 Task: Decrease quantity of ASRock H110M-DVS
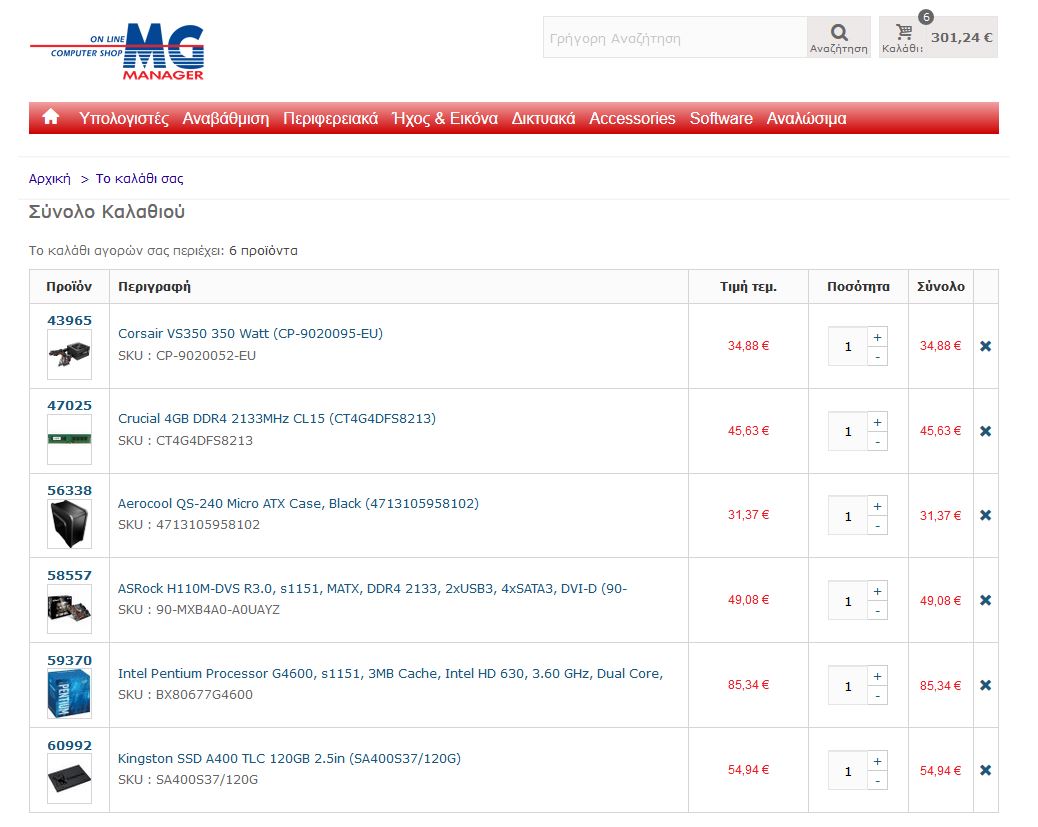(877, 610)
